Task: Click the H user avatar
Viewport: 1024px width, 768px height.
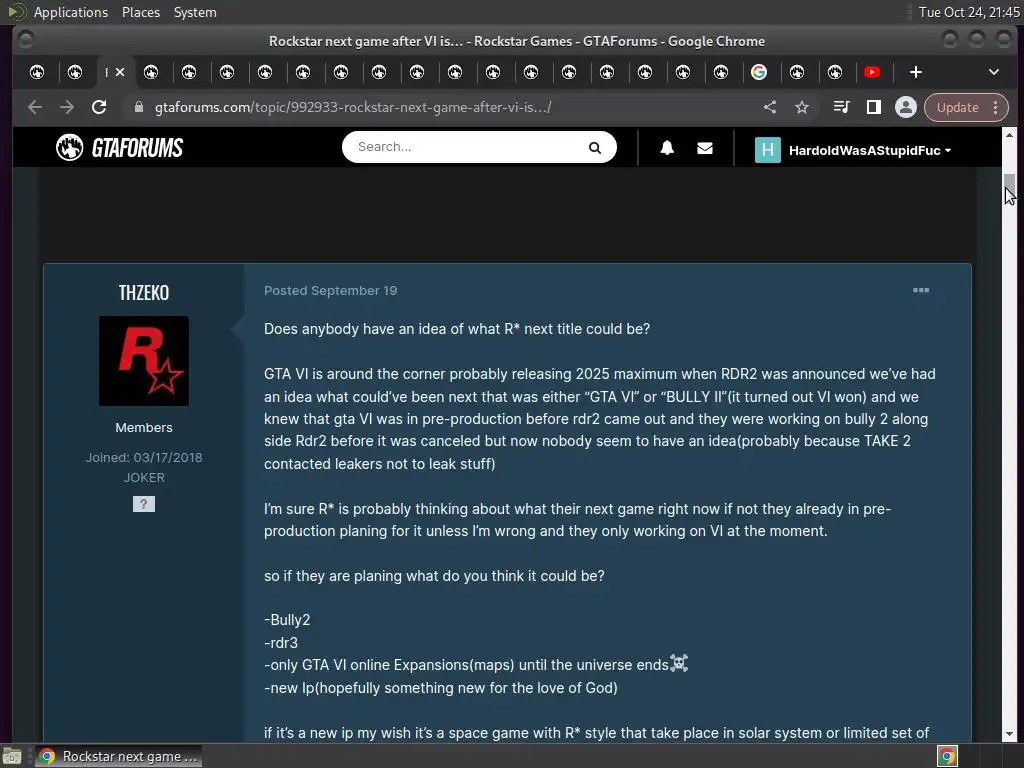Action: pos(767,150)
